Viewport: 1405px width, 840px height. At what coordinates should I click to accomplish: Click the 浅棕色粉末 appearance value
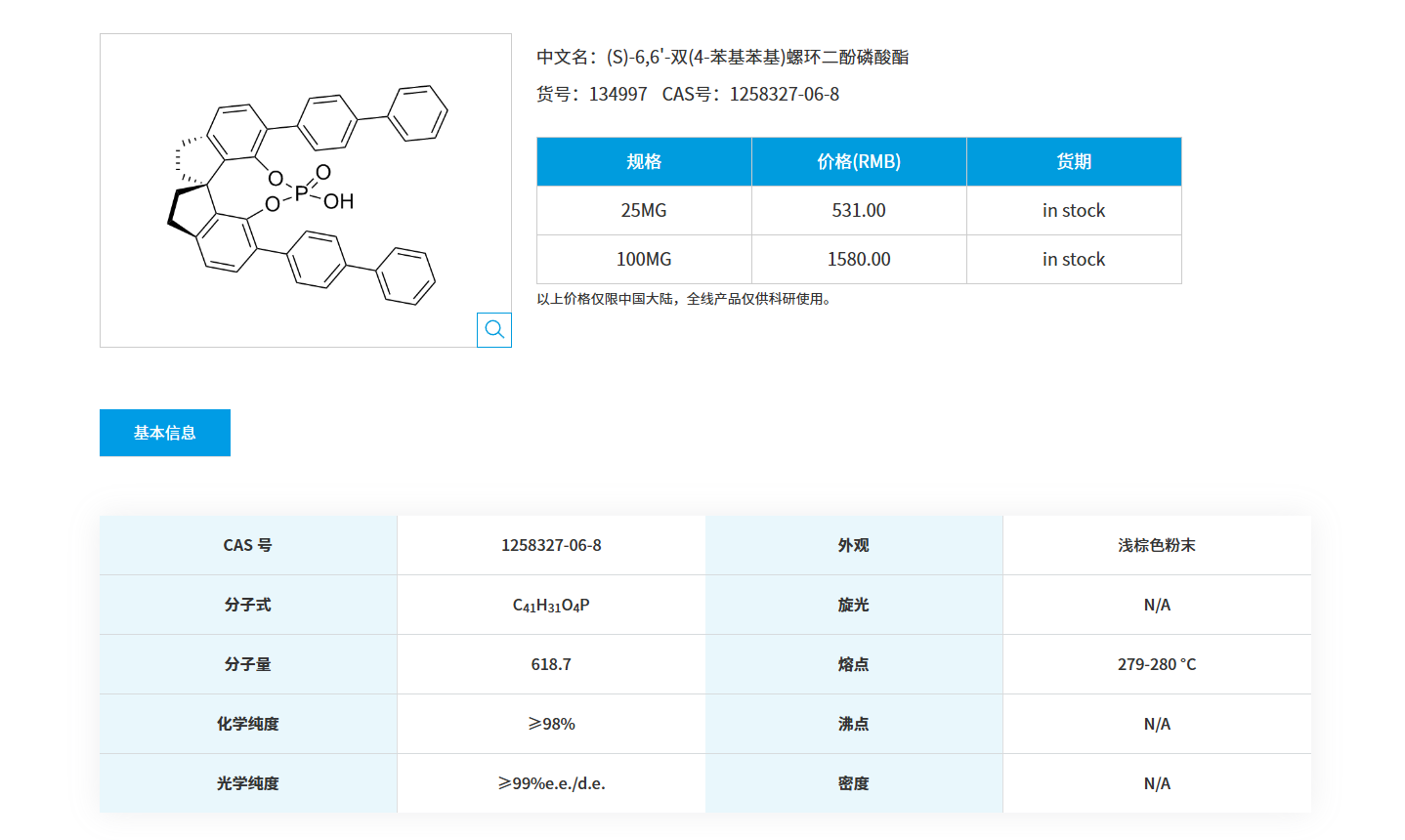[1157, 545]
